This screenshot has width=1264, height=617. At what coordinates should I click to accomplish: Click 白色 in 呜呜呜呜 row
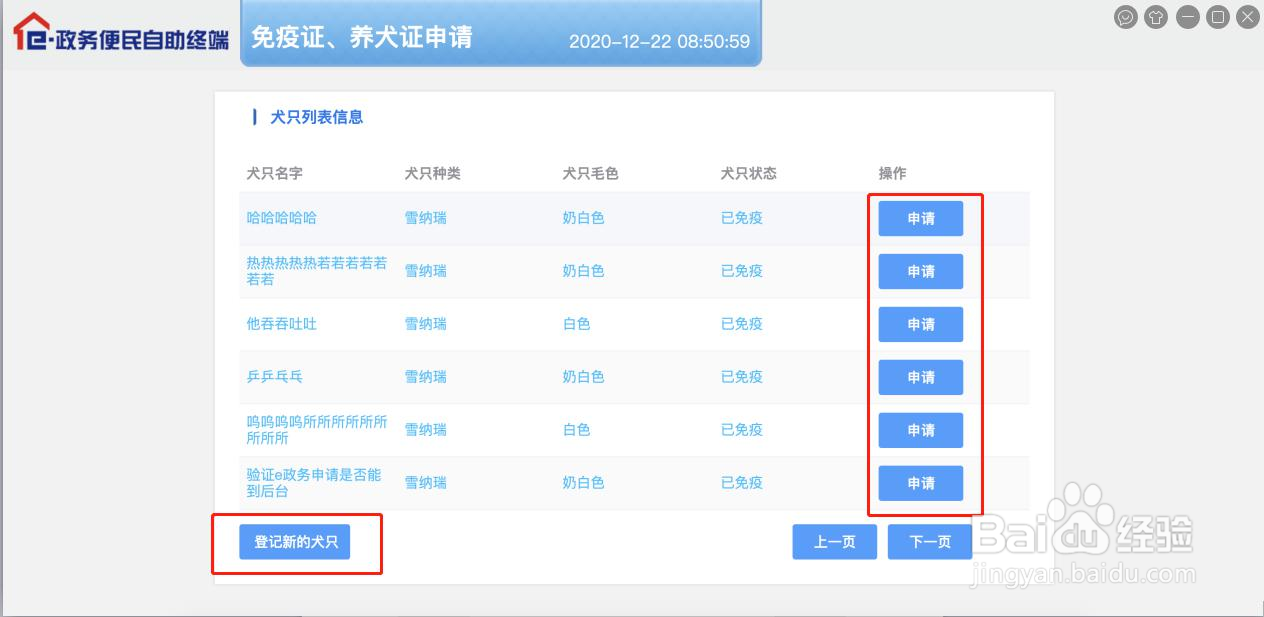point(577,430)
